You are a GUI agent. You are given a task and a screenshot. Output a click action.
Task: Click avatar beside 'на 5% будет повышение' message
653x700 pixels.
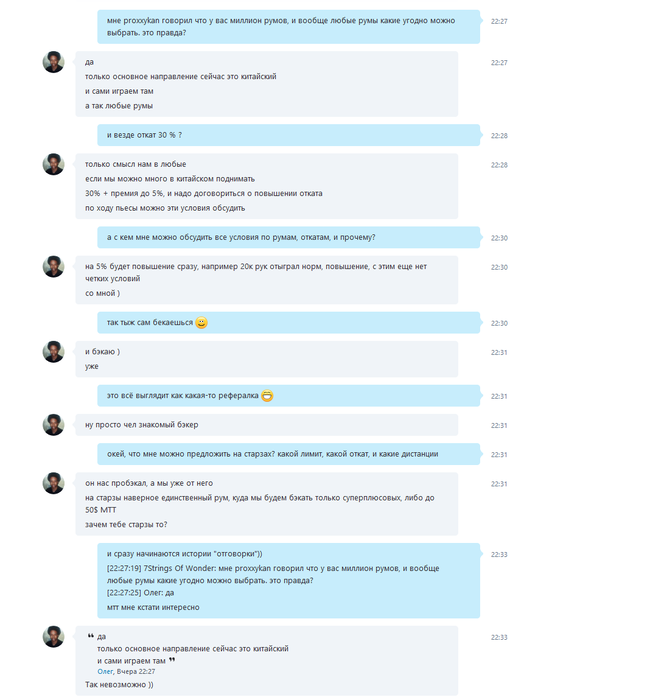tap(54, 267)
